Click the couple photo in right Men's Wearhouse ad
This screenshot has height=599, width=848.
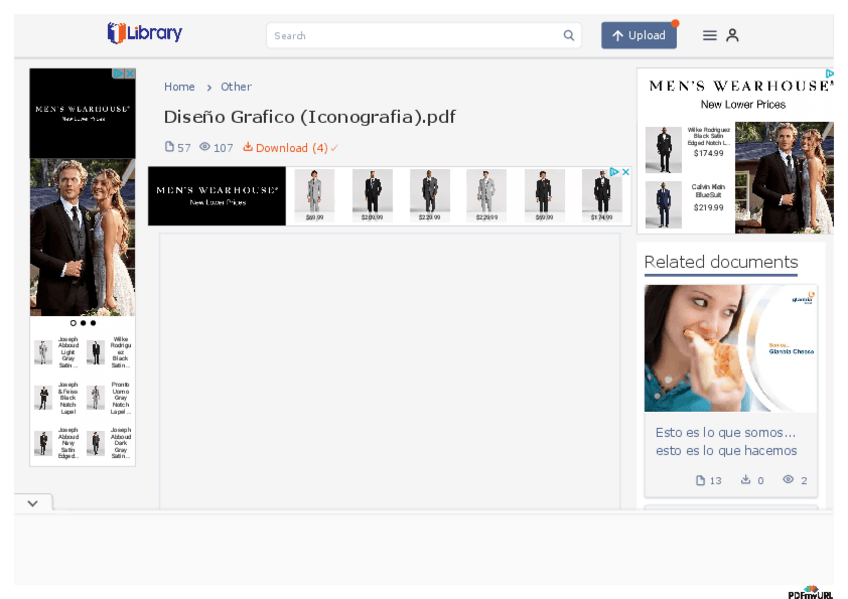[784, 177]
